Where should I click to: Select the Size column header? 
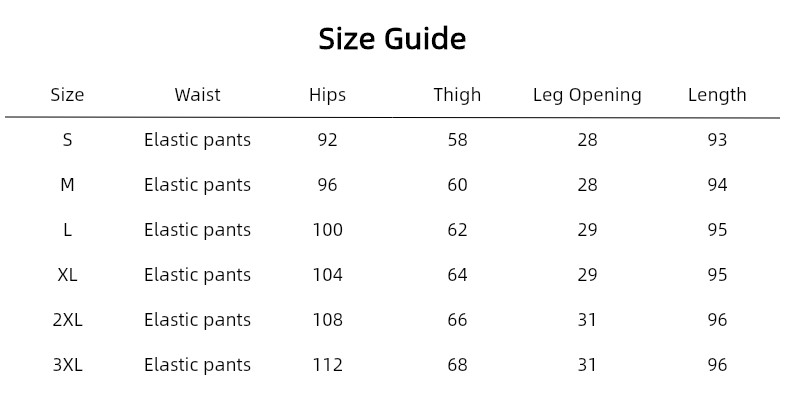click(67, 95)
